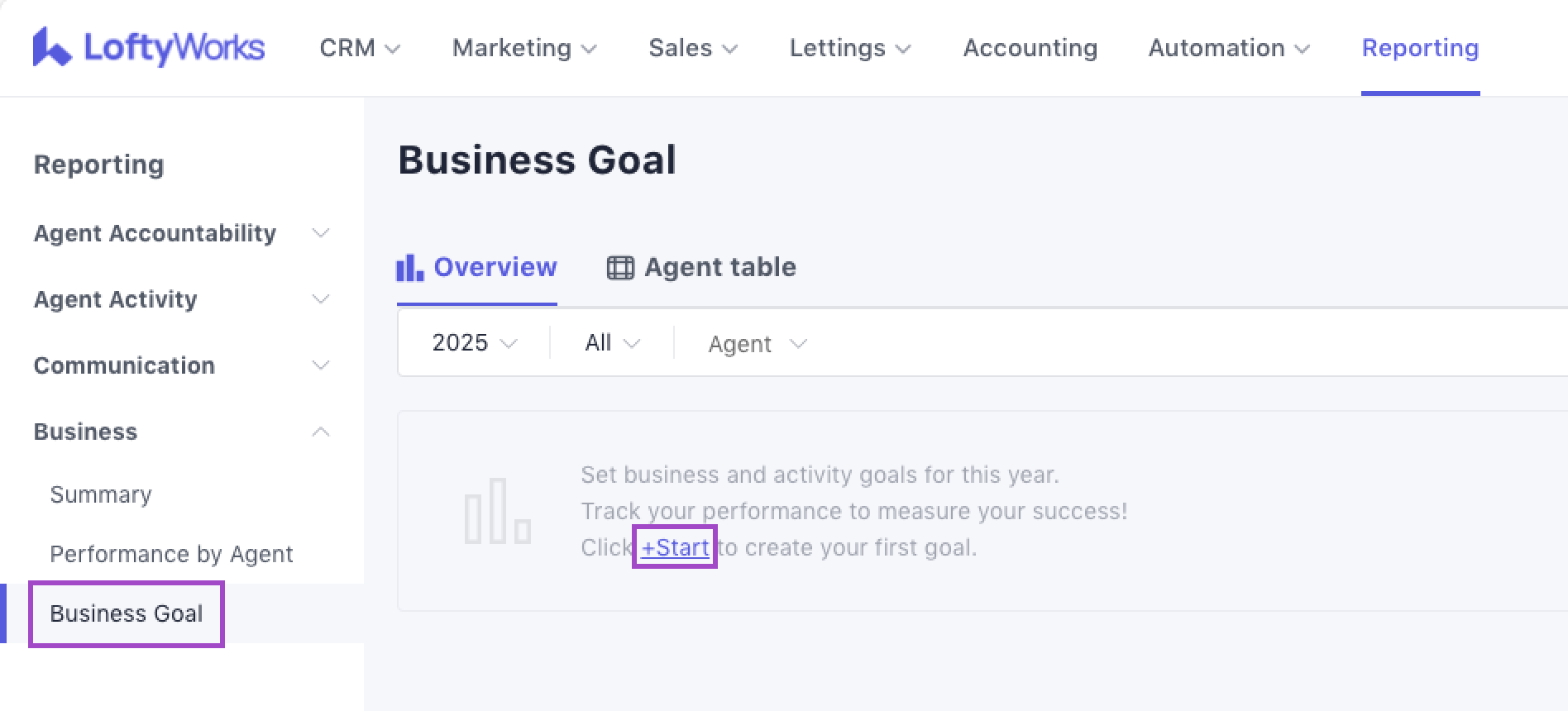
Task: Open the CRM menu
Action: click(x=360, y=48)
